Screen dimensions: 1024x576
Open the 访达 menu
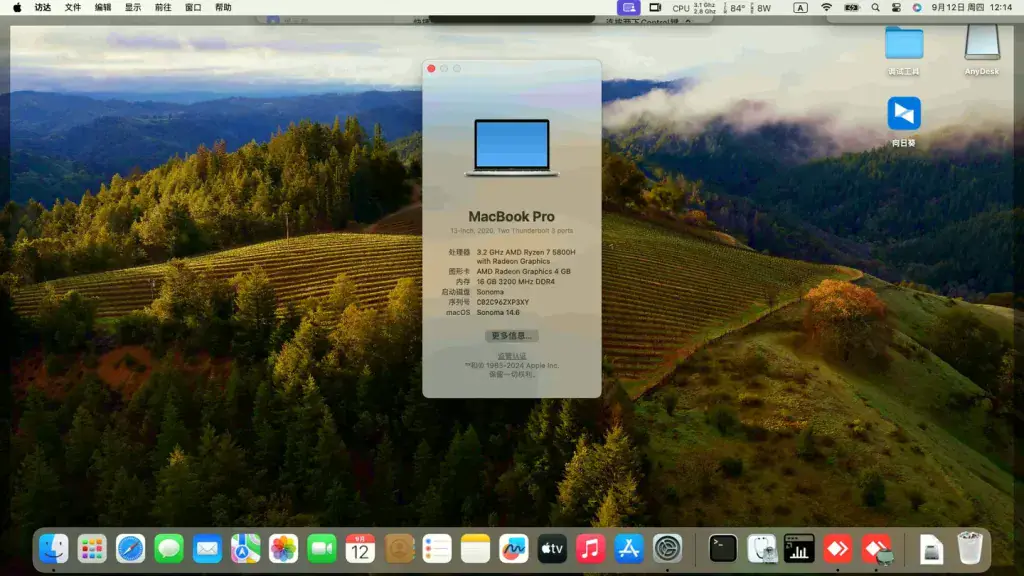[x=43, y=8]
